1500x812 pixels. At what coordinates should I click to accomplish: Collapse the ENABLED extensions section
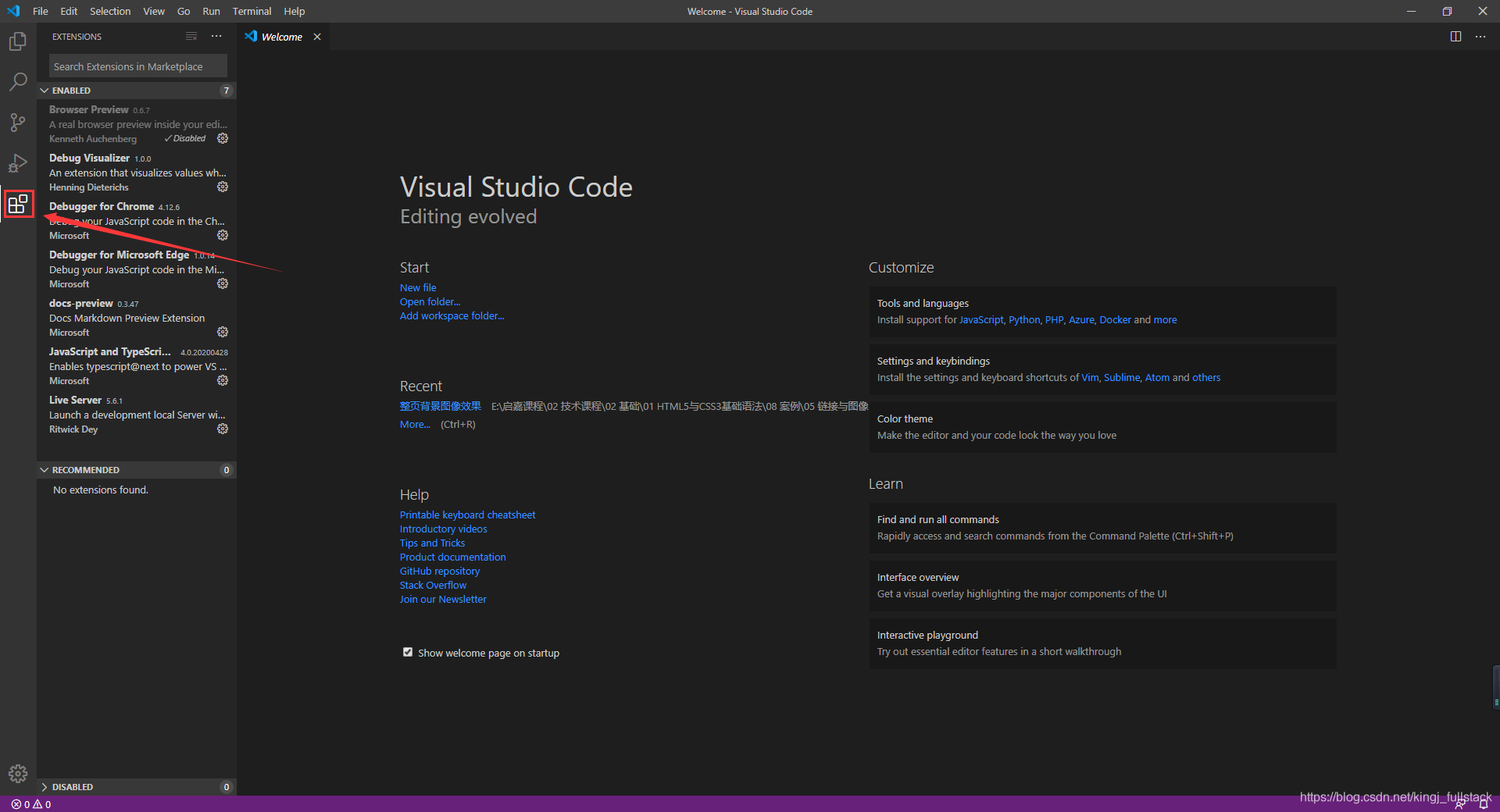(137, 91)
